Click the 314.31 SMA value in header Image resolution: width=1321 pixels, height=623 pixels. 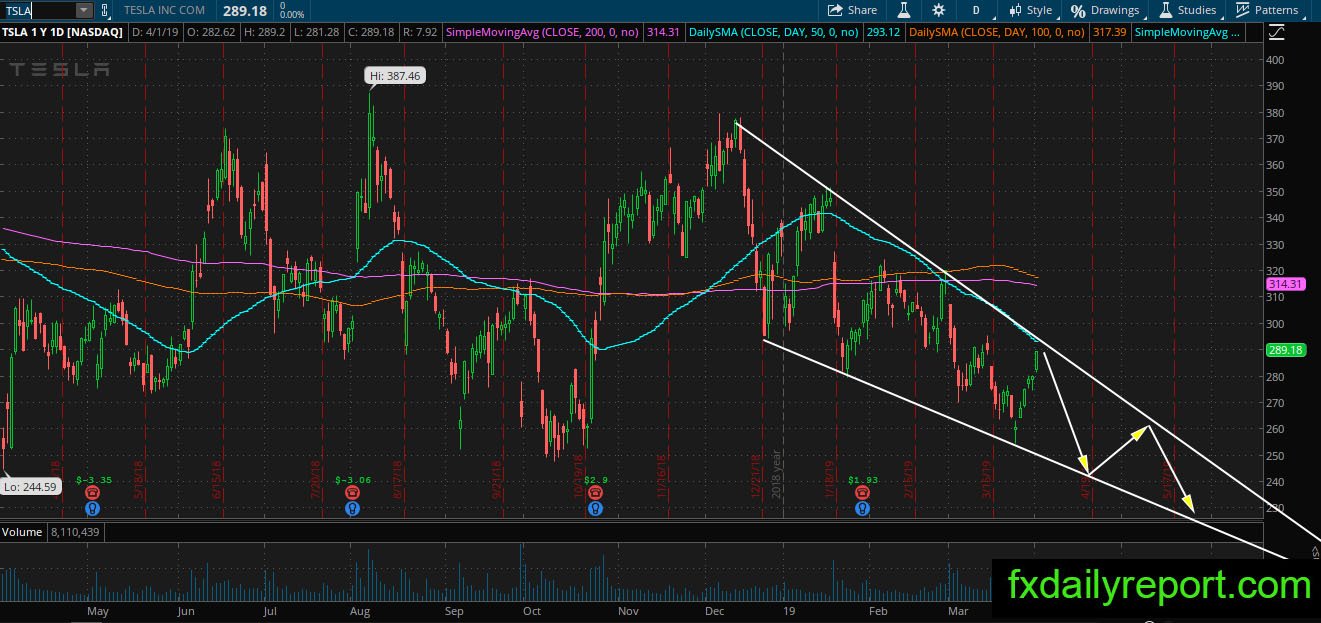[664, 32]
